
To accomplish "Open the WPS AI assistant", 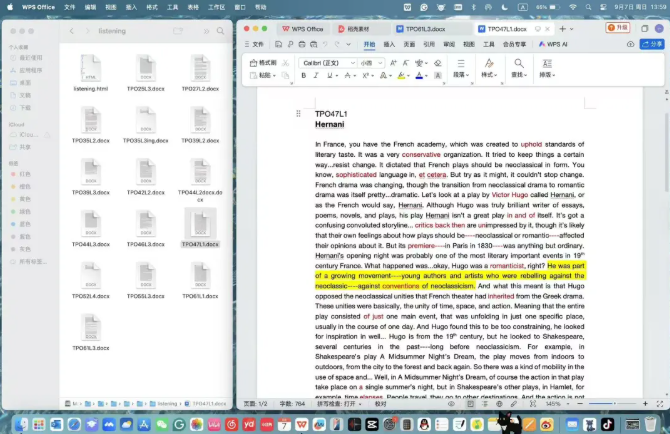I will [553, 45].
